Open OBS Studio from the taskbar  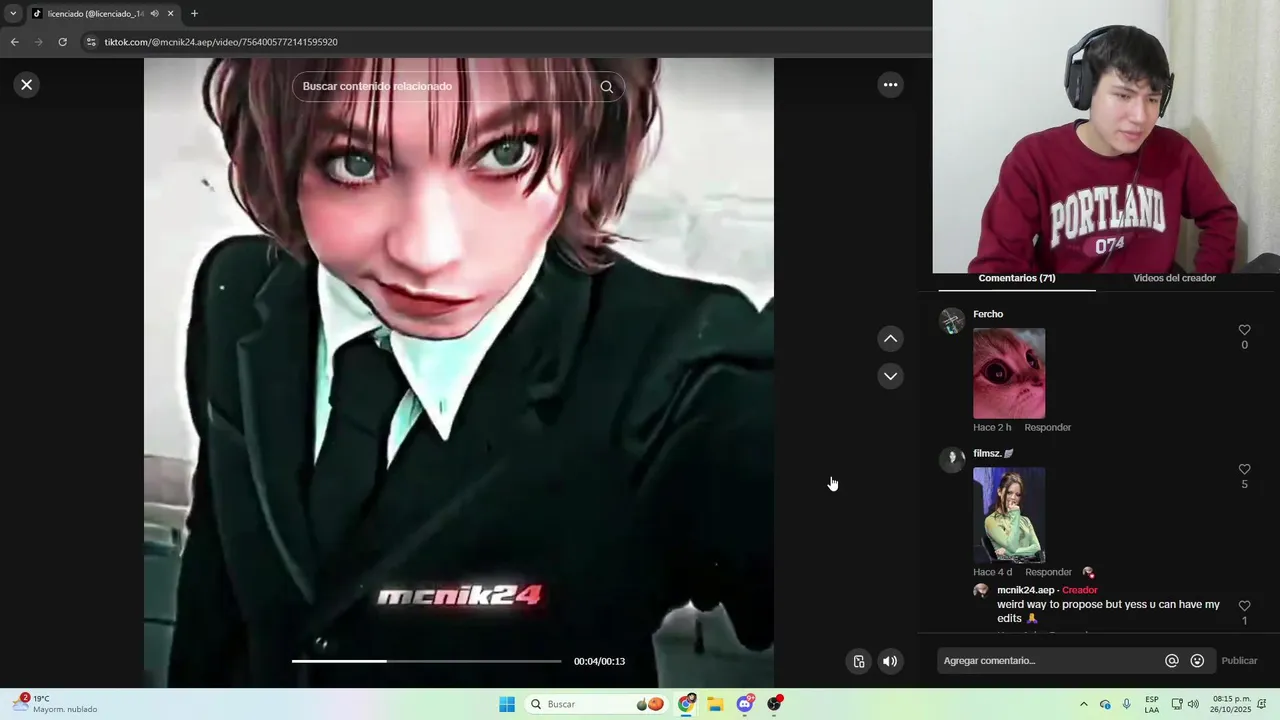[x=774, y=704]
